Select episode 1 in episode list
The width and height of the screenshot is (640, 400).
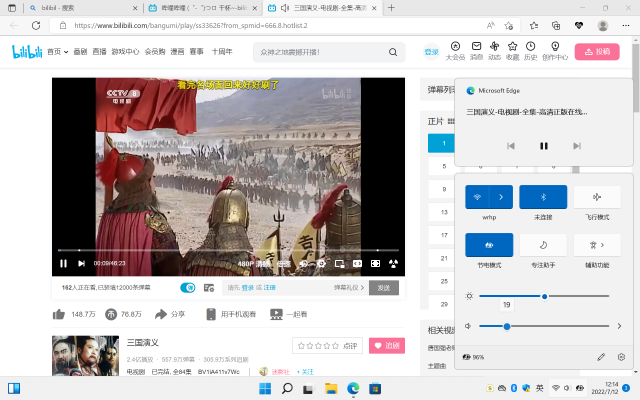441,143
